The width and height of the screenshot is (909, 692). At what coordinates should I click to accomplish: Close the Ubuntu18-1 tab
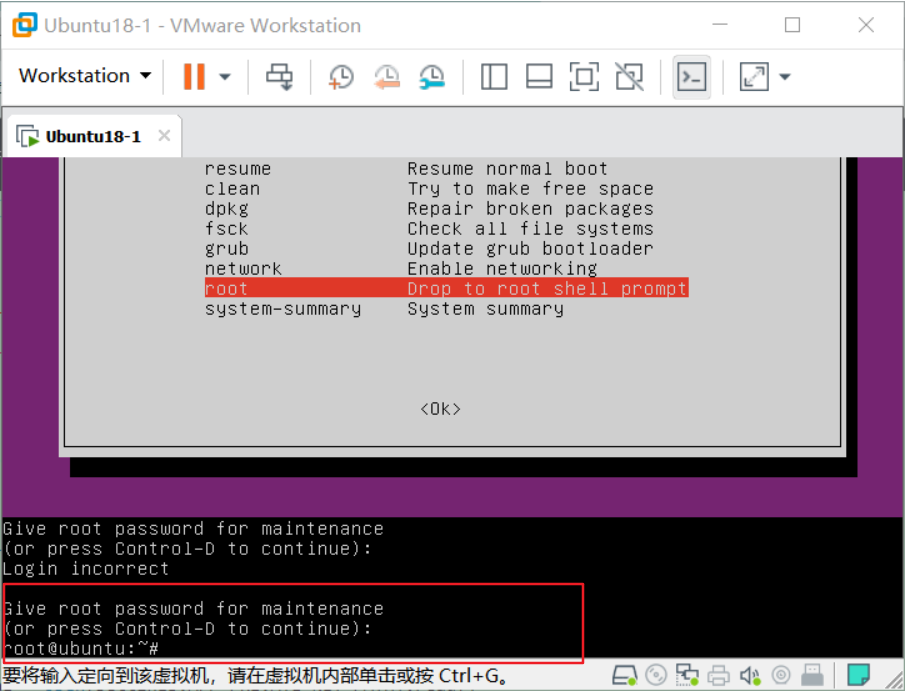(x=165, y=136)
